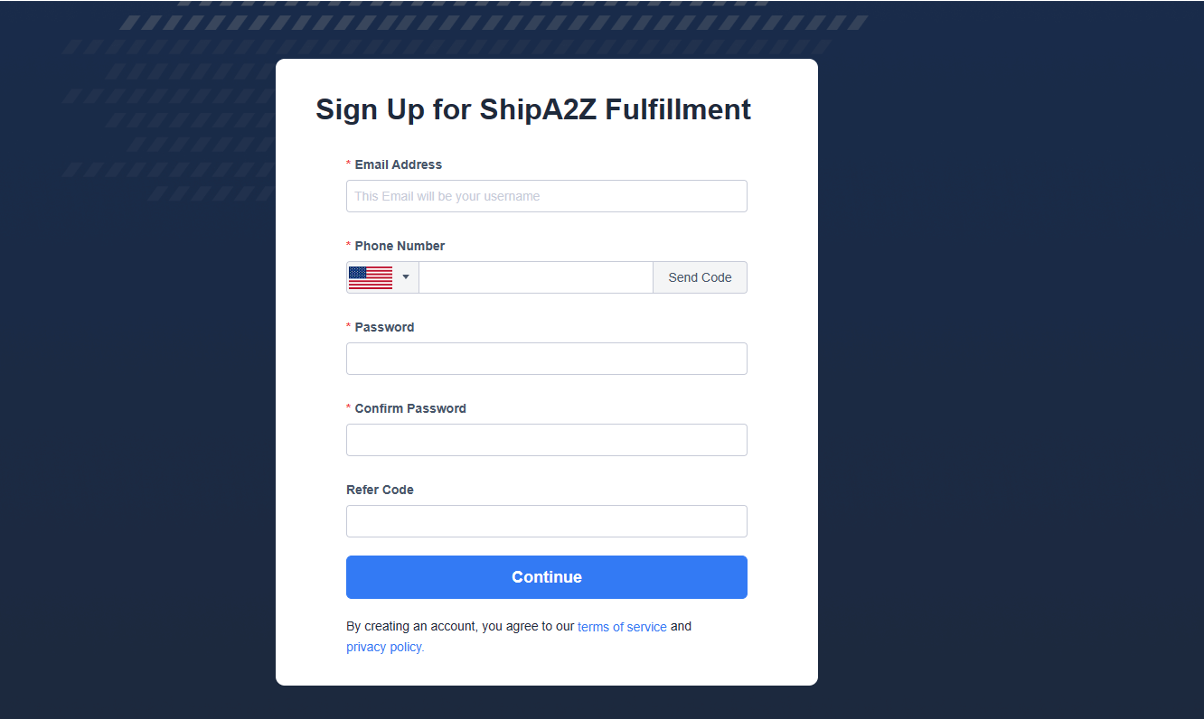Screen dimensions: 1204x720
Task: Click the red asterisk beside Phone Number
Action: coord(349,245)
